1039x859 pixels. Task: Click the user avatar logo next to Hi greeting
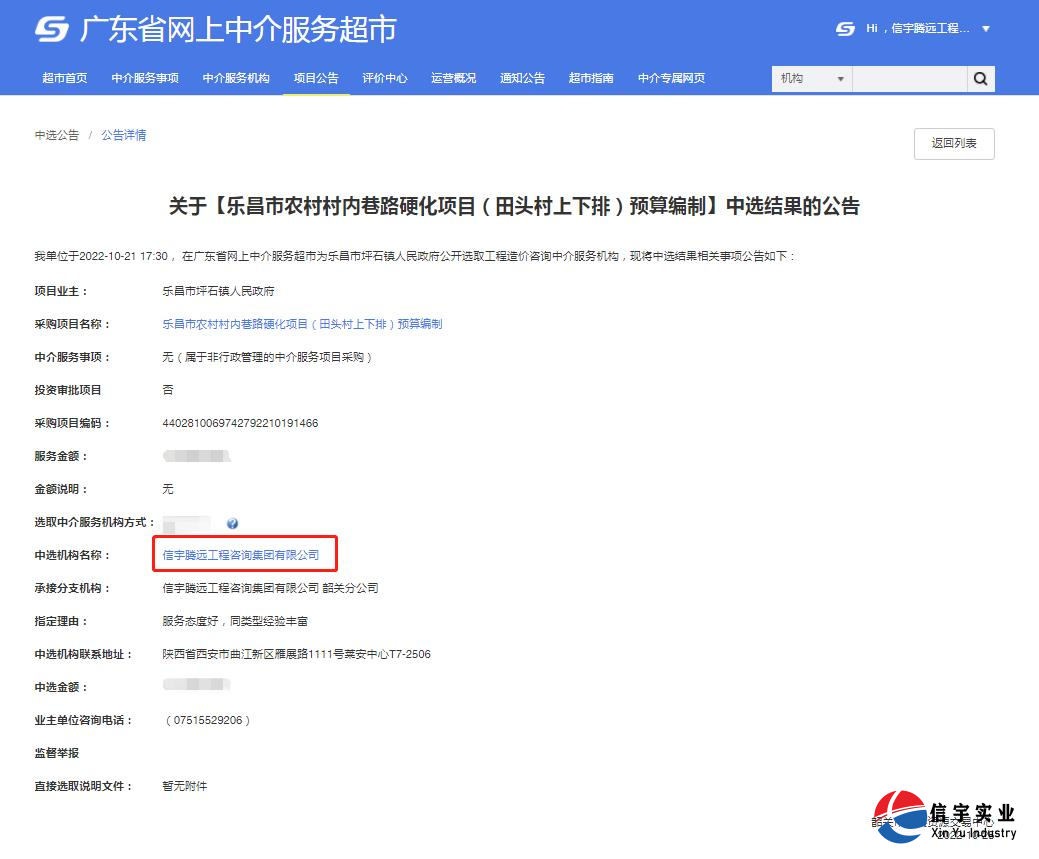(843, 29)
